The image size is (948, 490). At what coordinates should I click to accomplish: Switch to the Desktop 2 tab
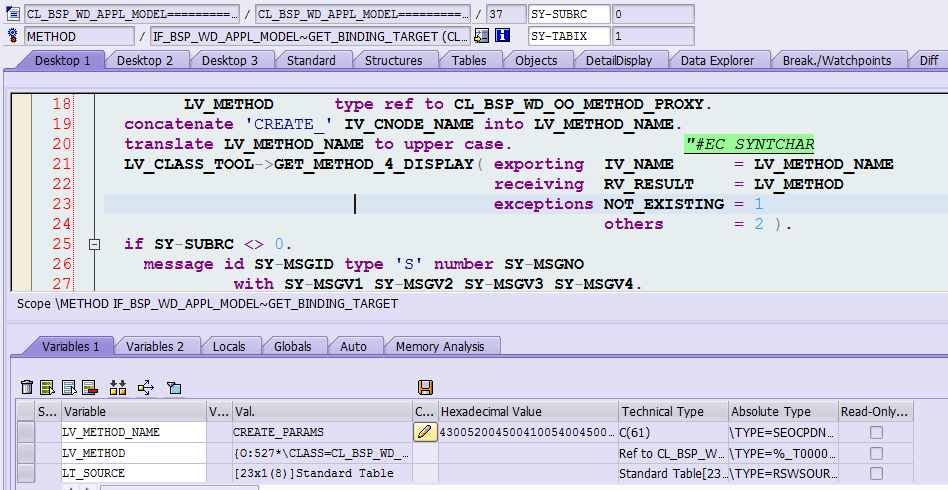[144, 60]
